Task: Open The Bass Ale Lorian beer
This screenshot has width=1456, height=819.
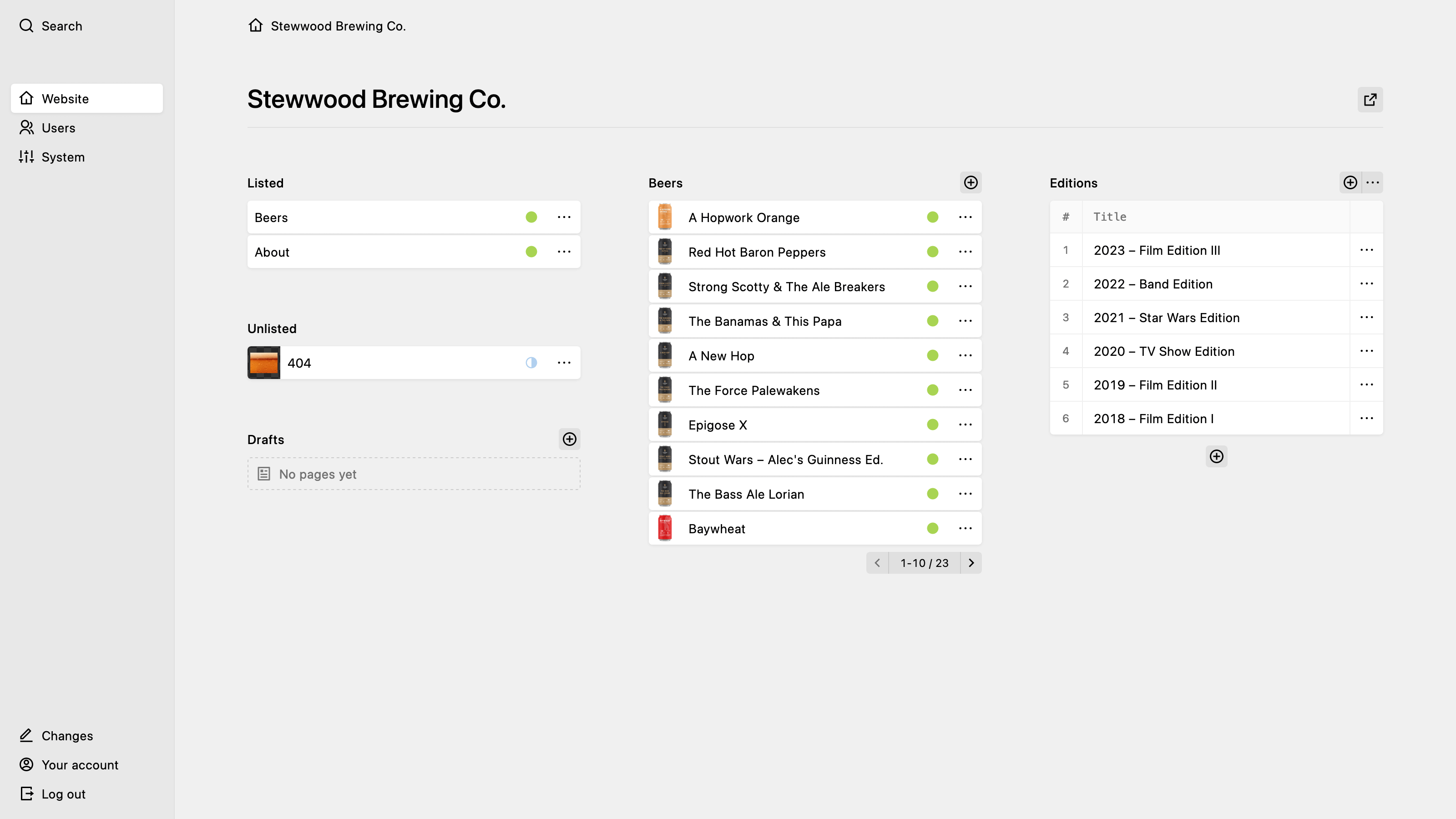Action: click(x=815, y=494)
